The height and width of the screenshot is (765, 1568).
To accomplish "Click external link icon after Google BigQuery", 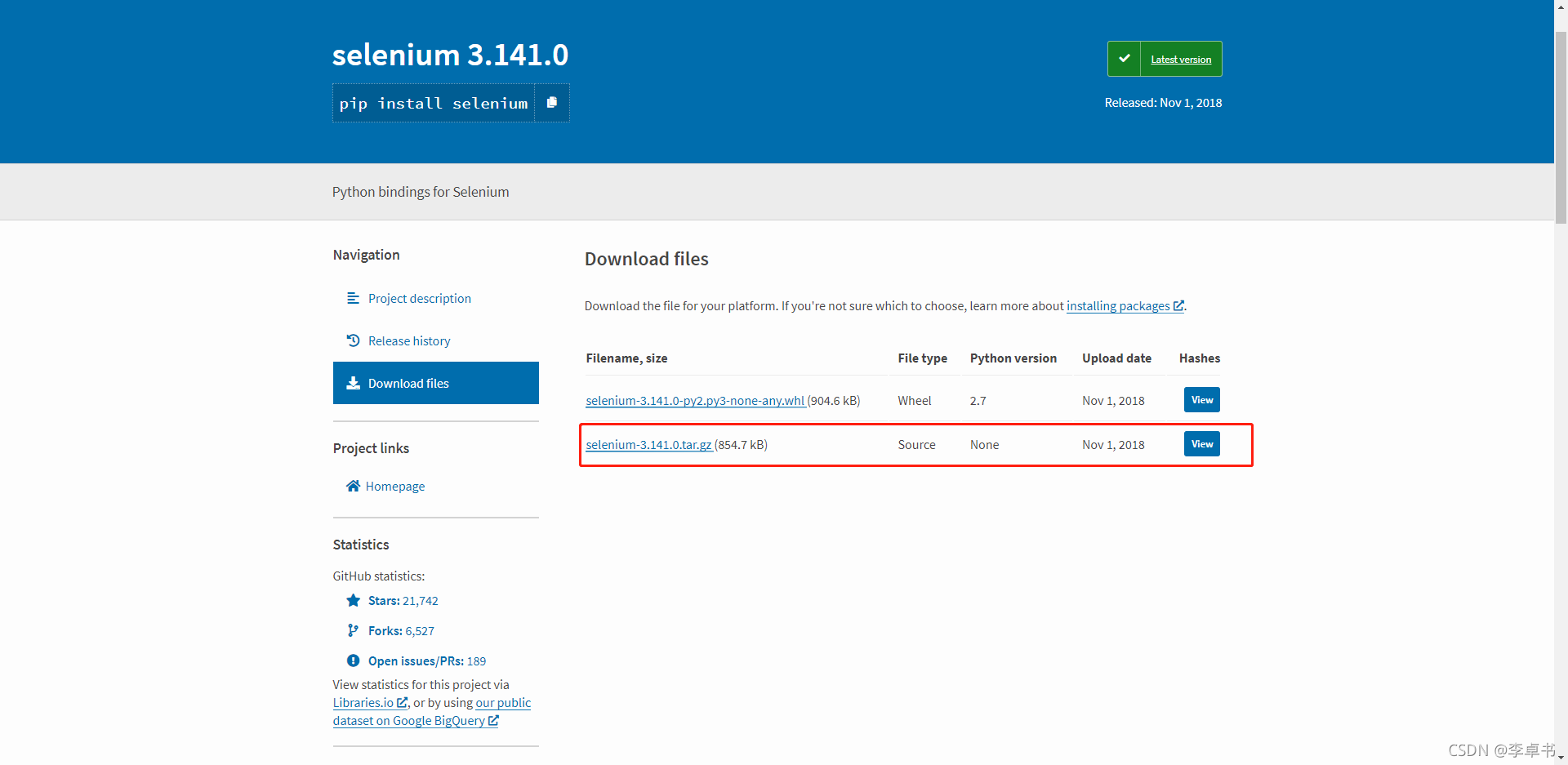I will (493, 720).
